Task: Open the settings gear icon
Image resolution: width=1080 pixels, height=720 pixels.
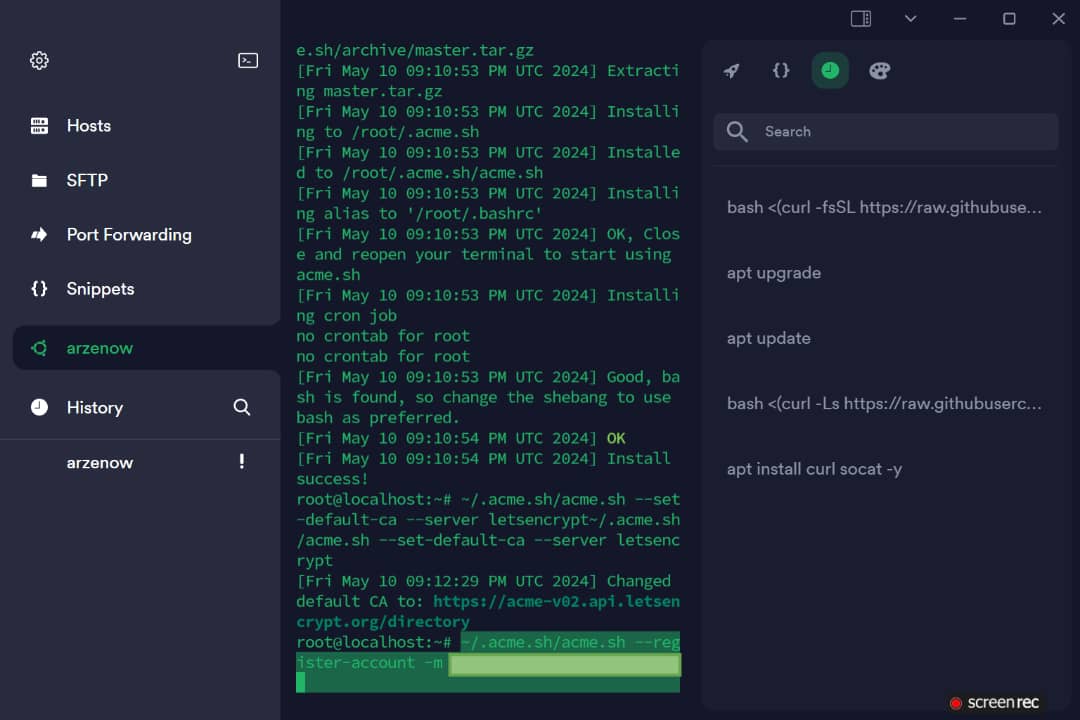Action: point(39,60)
